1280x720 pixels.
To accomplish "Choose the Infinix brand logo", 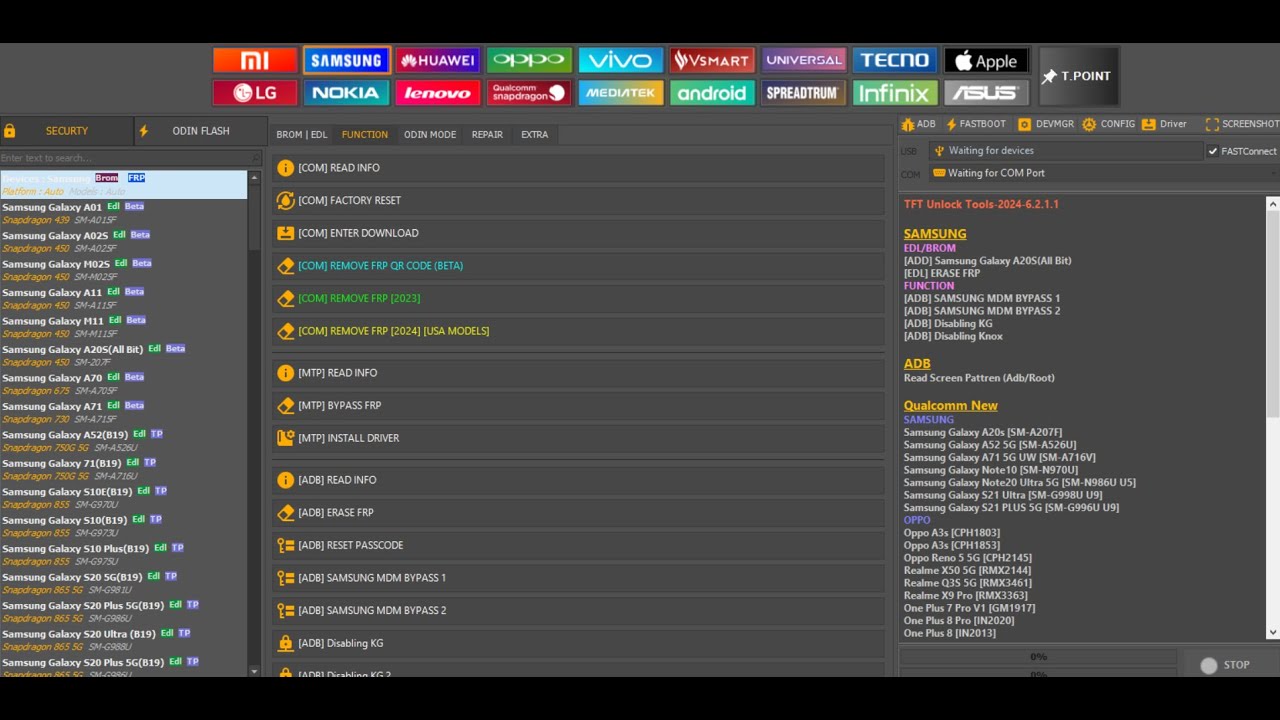I will (x=895, y=93).
